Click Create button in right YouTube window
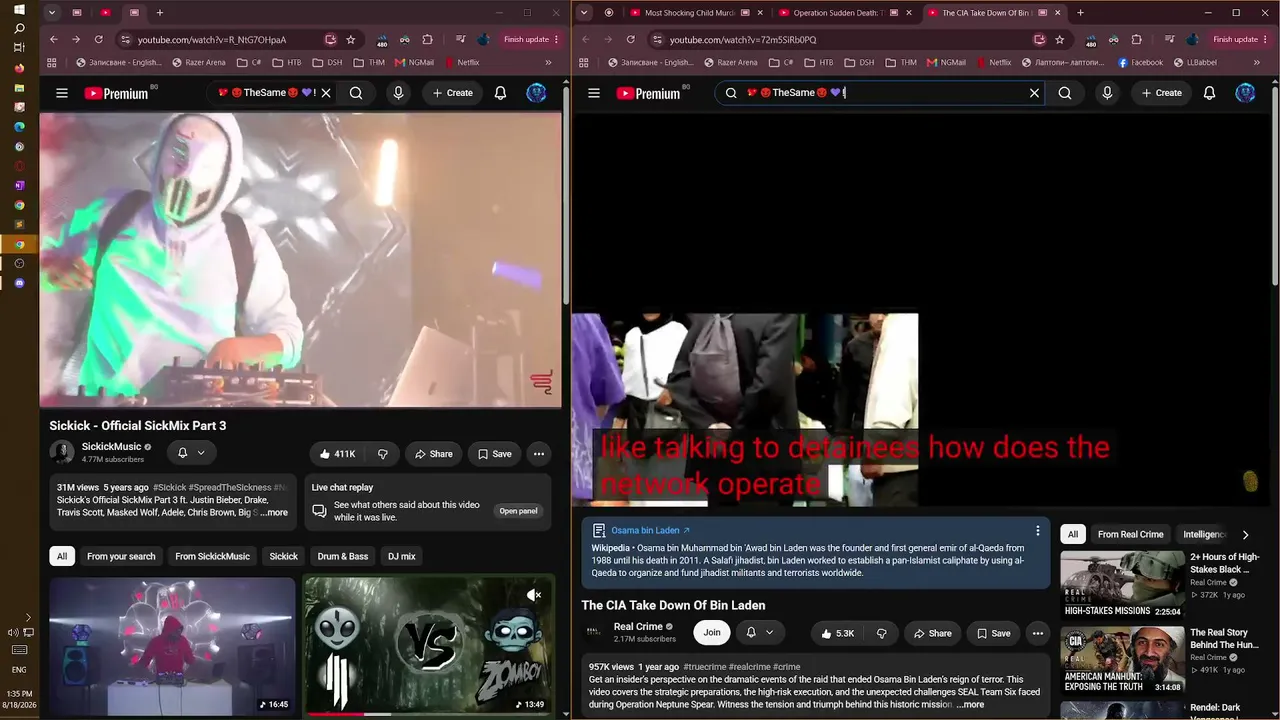 pyautogui.click(x=1161, y=93)
